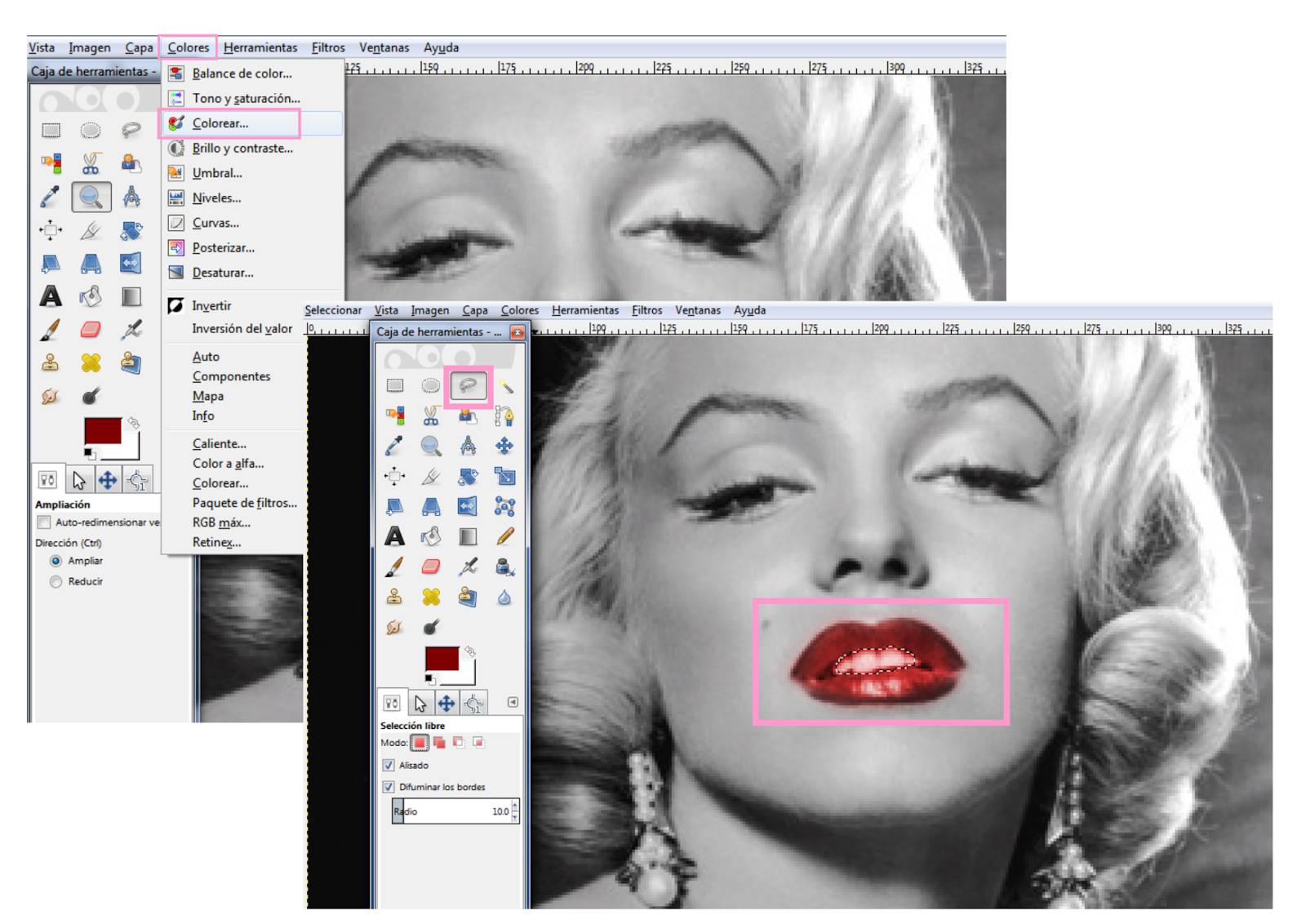
Task: Set selection mode to intersect
Action: (x=478, y=743)
